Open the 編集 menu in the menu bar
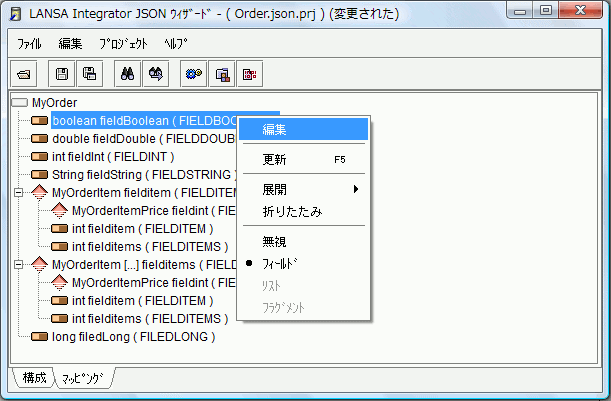 click(x=71, y=44)
